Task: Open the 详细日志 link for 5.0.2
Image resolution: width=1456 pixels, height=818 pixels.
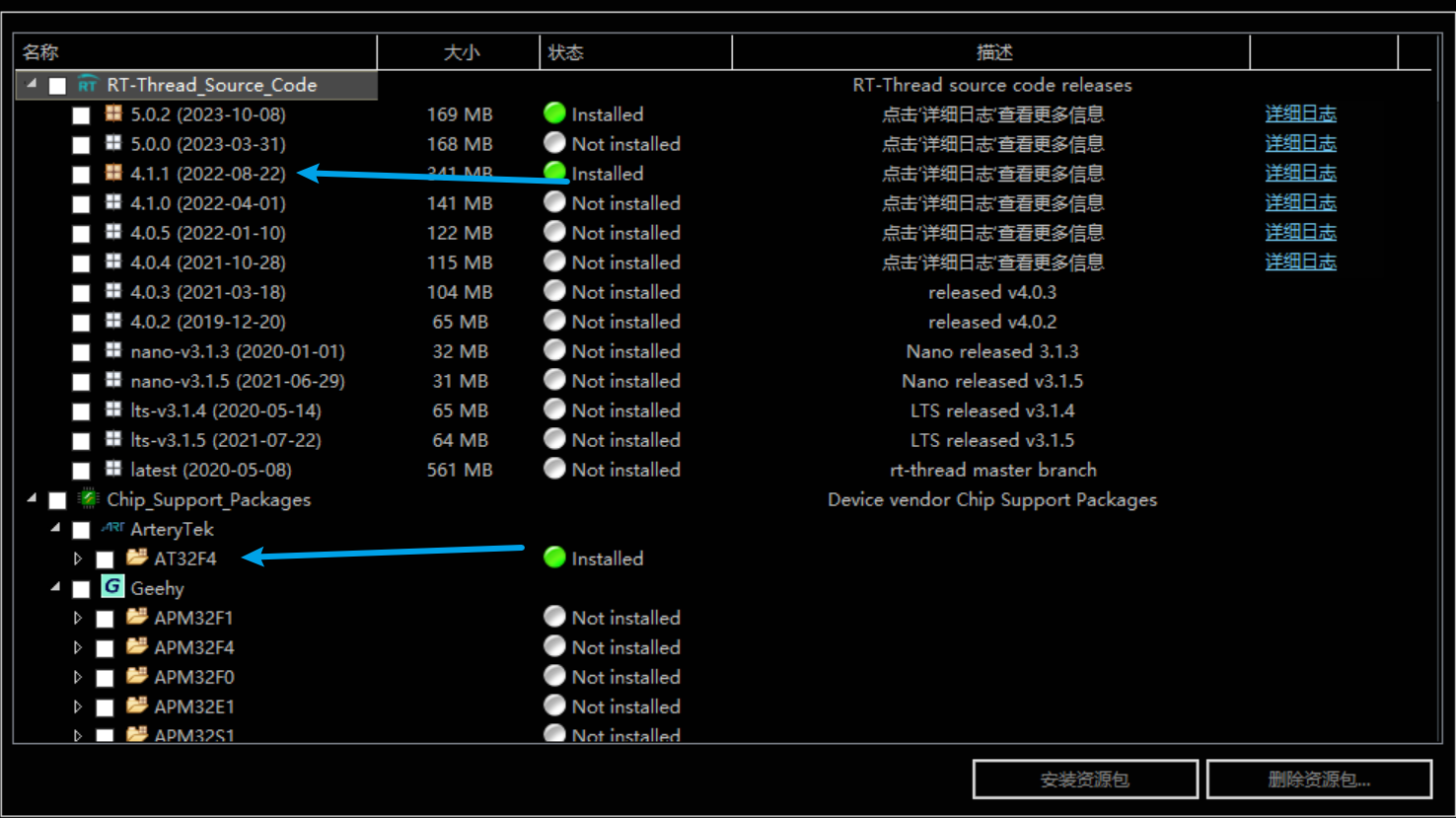Action: (x=1300, y=114)
